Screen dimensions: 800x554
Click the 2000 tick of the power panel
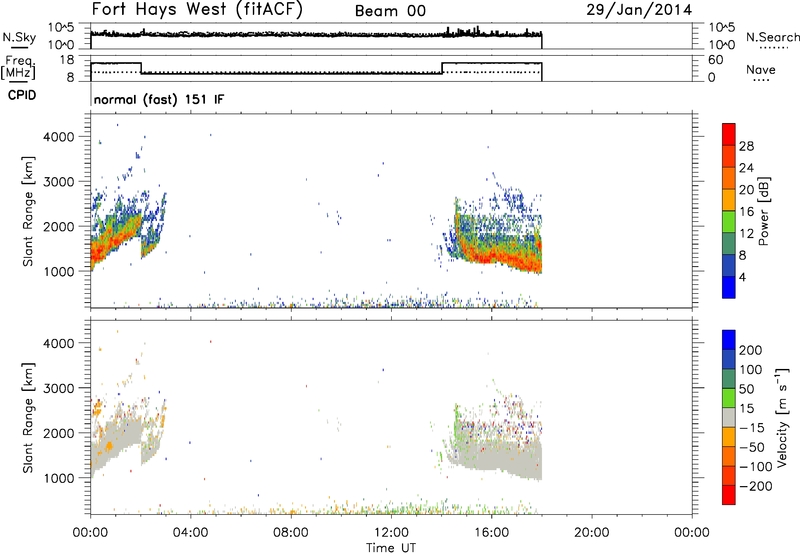tap(59, 226)
